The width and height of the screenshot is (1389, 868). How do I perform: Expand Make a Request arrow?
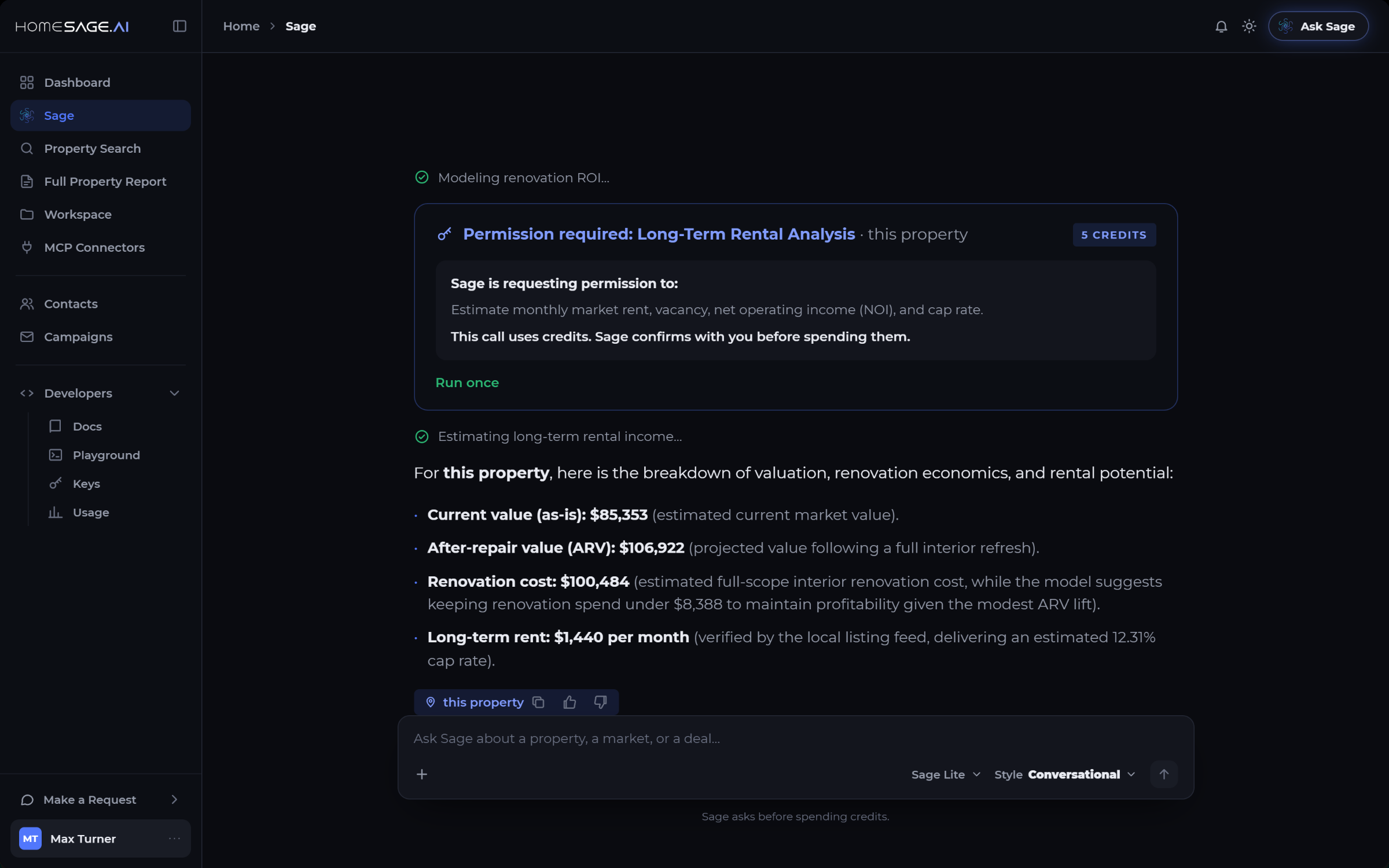(174, 800)
